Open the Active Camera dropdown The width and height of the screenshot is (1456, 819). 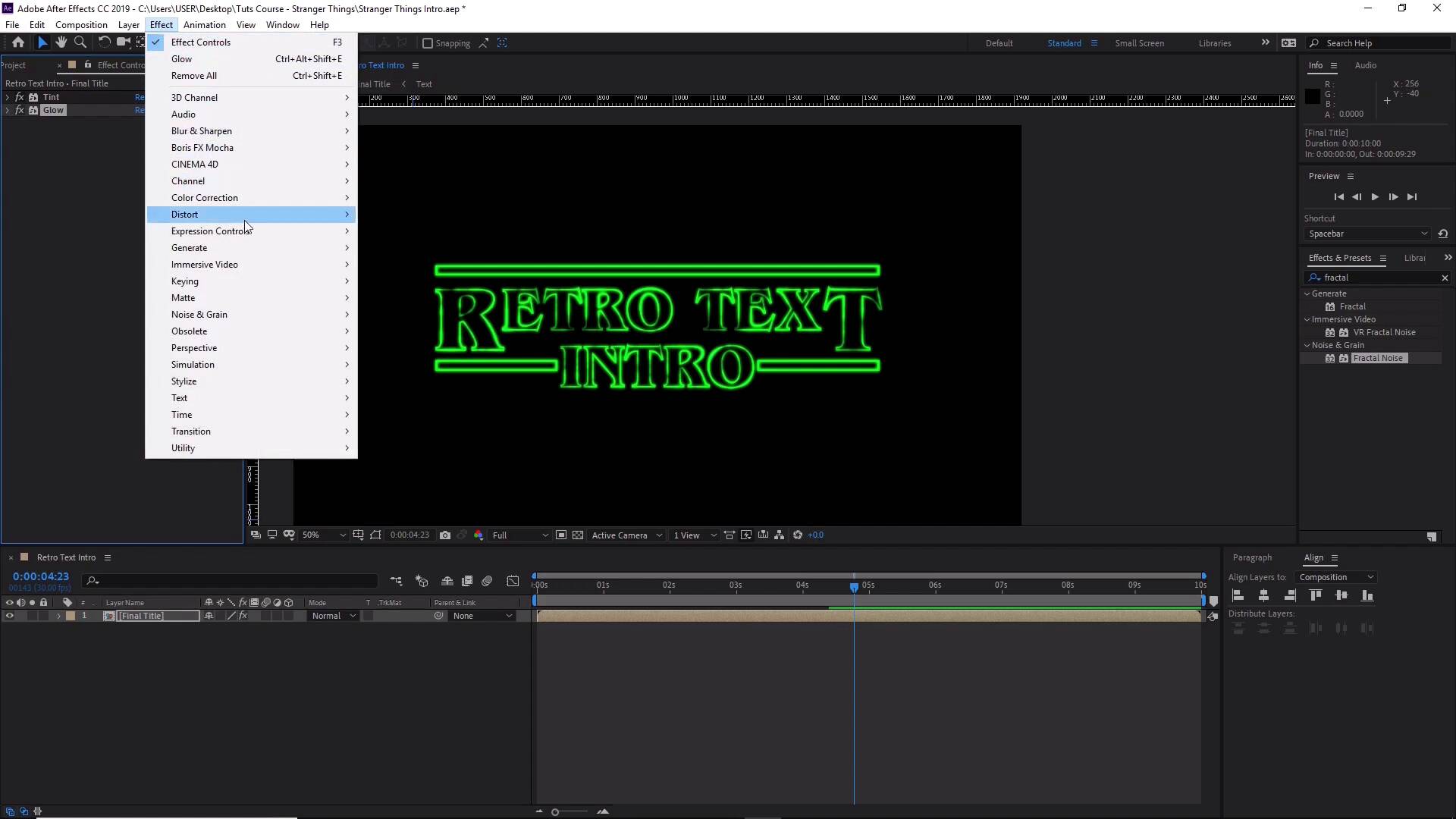point(627,535)
